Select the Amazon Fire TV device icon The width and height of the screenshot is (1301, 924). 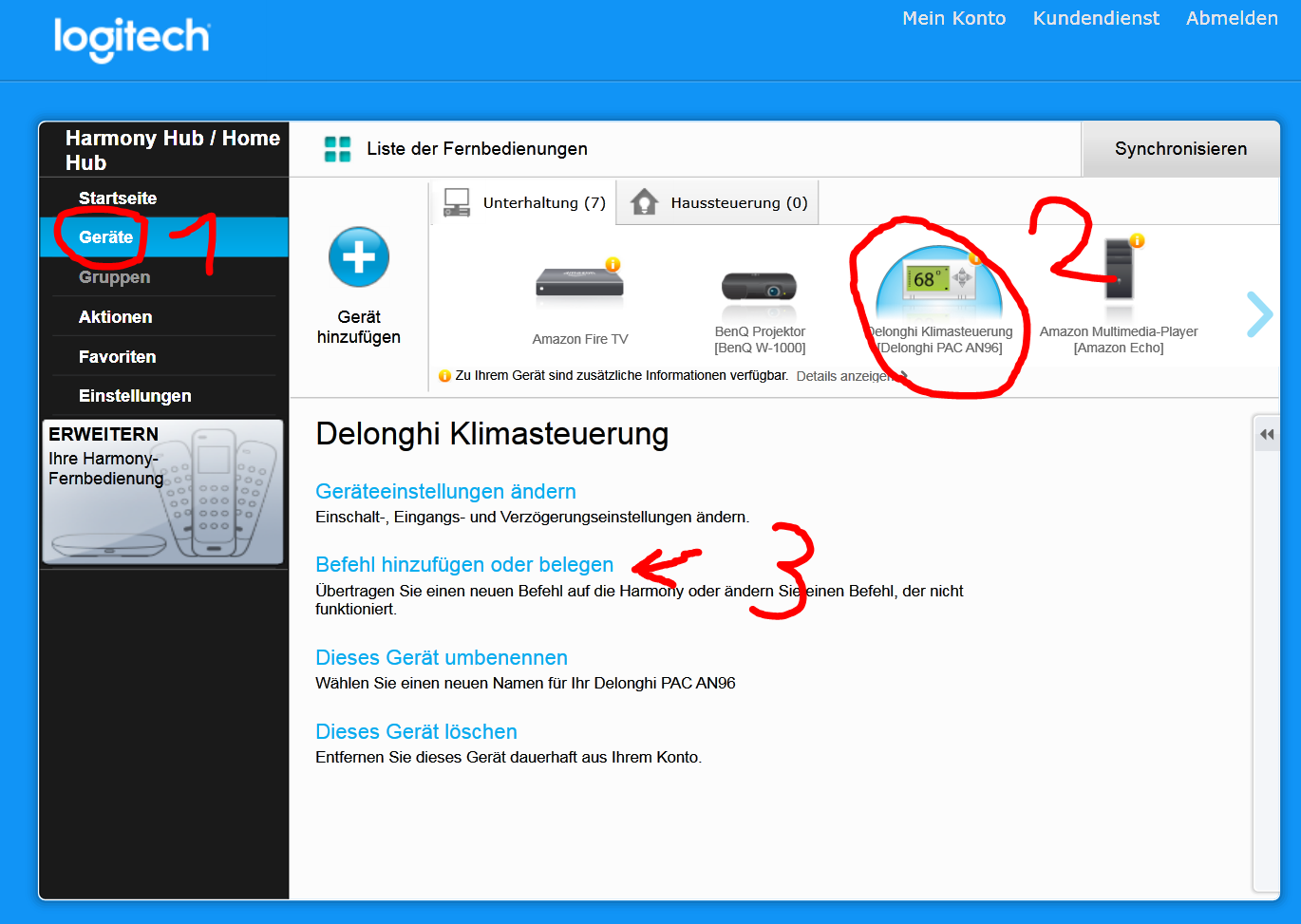pyautogui.click(x=579, y=283)
